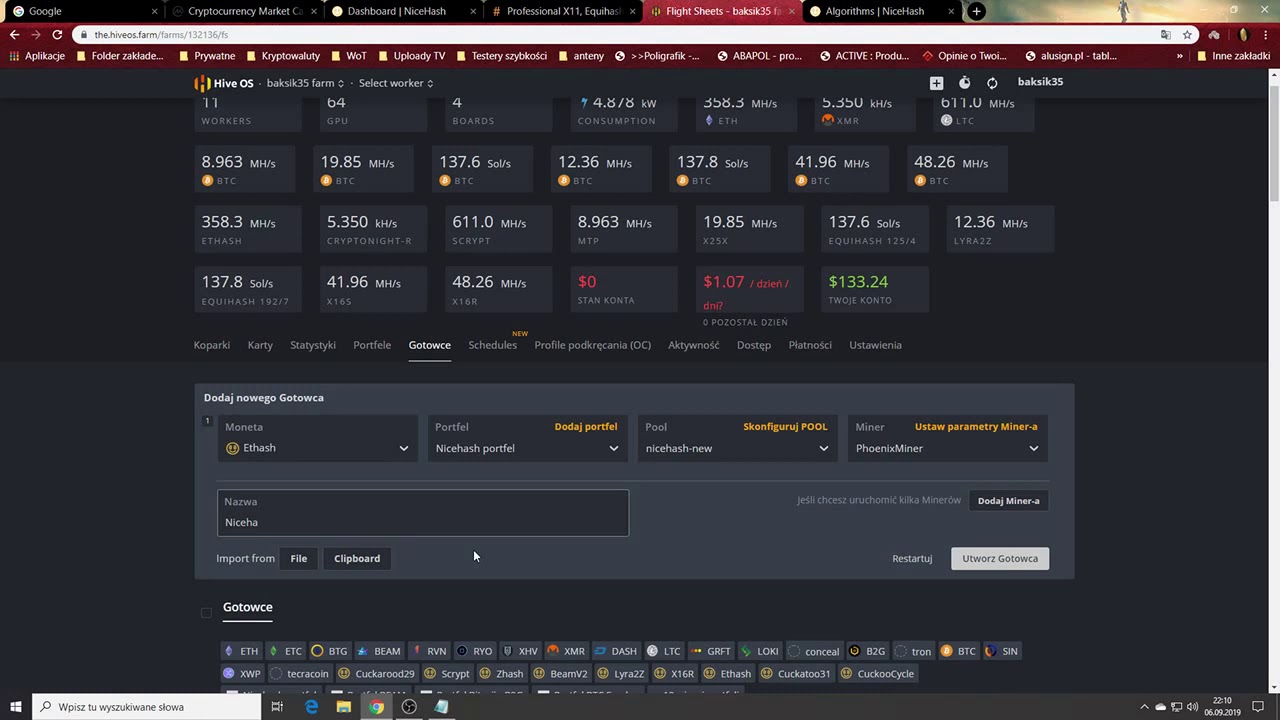Filter flight sheets by XWP coin tag
Screen dimensions: 1280x720
(242, 673)
